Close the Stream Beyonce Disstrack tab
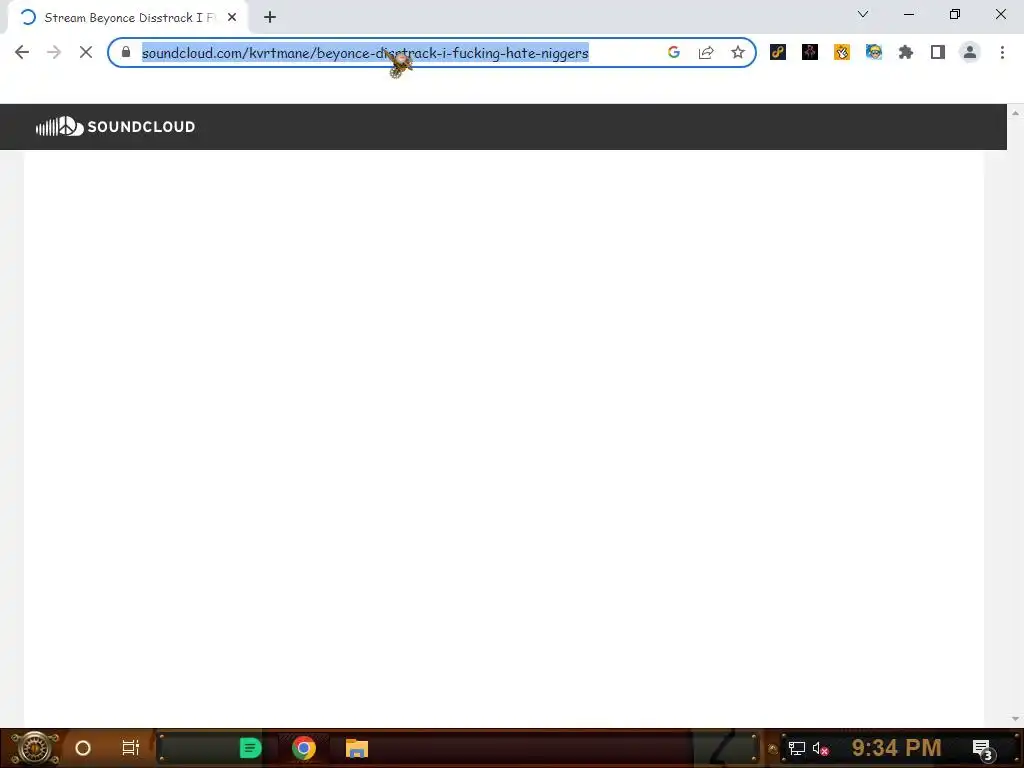This screenshot has height=768, width=1024. click(232, 17)
